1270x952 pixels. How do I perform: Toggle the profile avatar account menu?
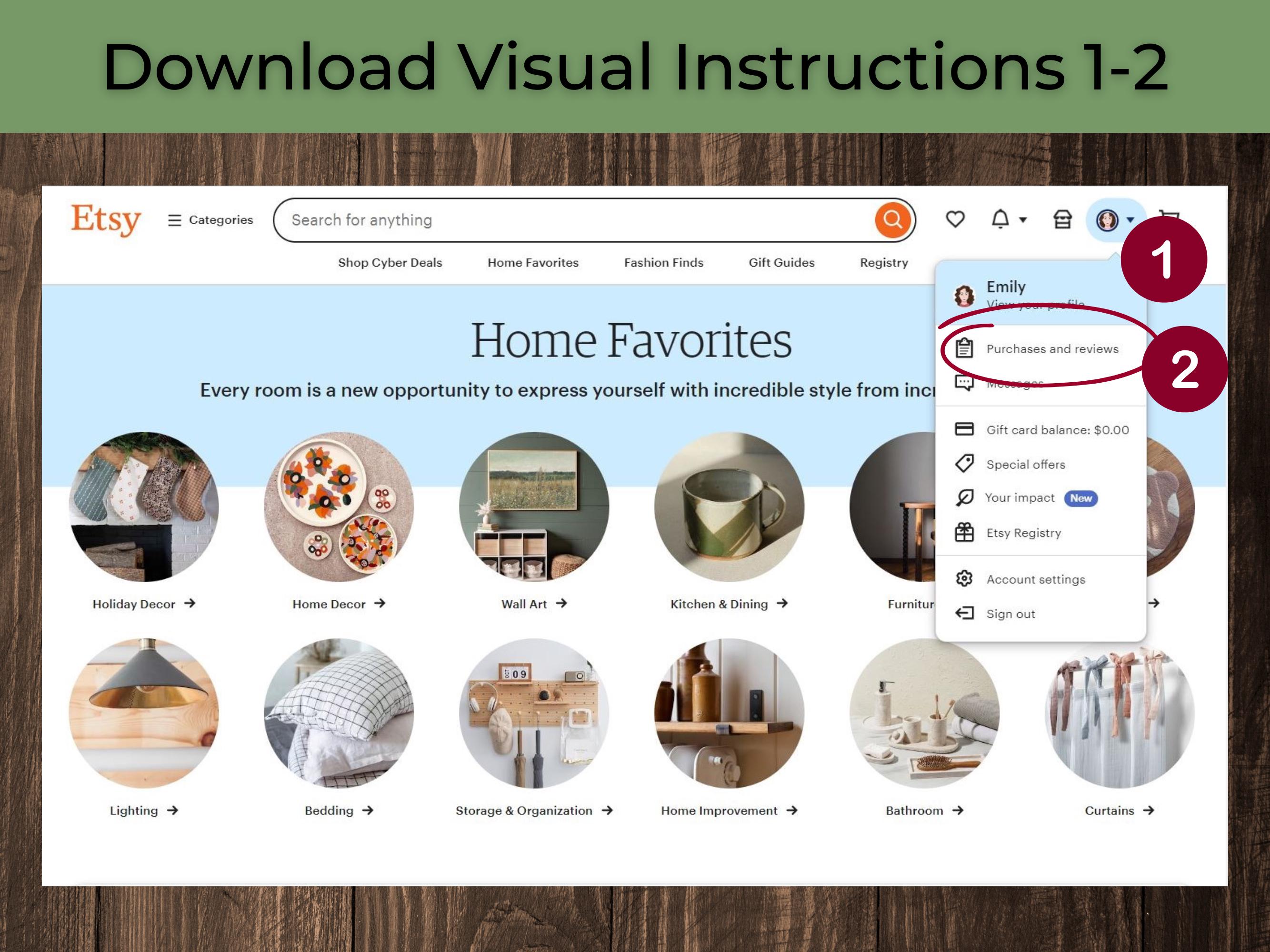pos(1115,220)
